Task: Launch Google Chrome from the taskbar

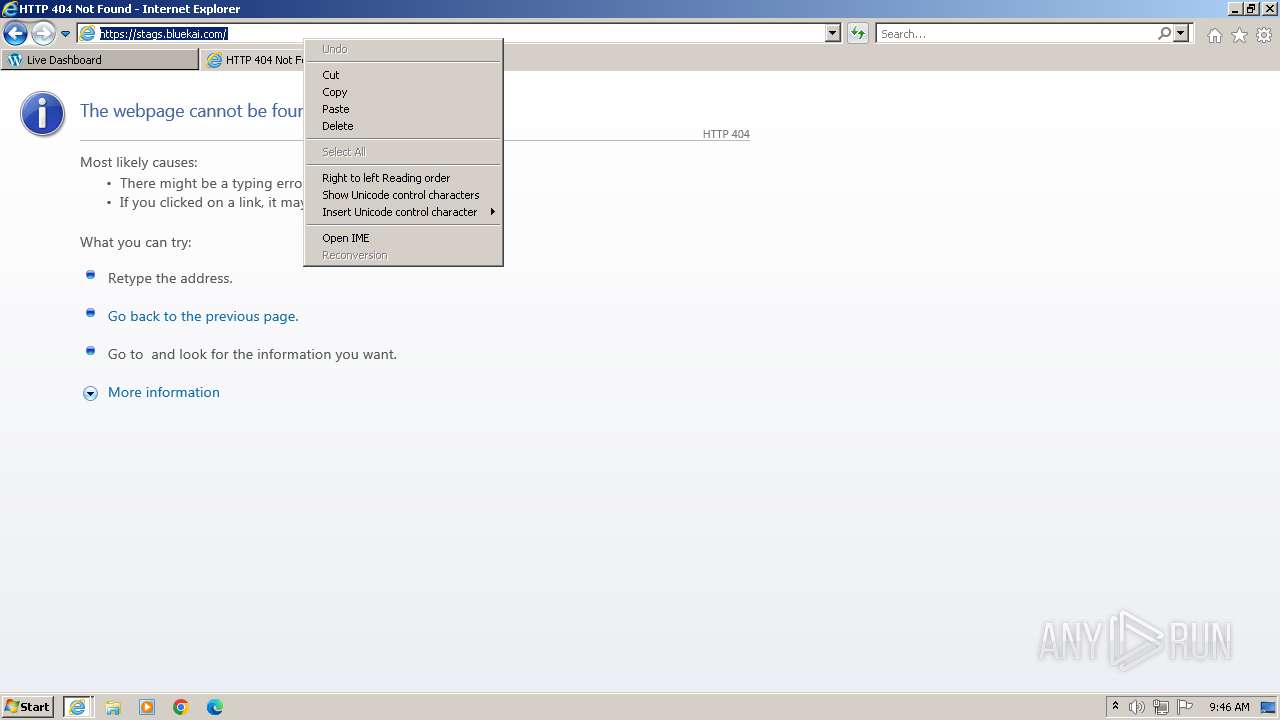Action: (181, 707)
